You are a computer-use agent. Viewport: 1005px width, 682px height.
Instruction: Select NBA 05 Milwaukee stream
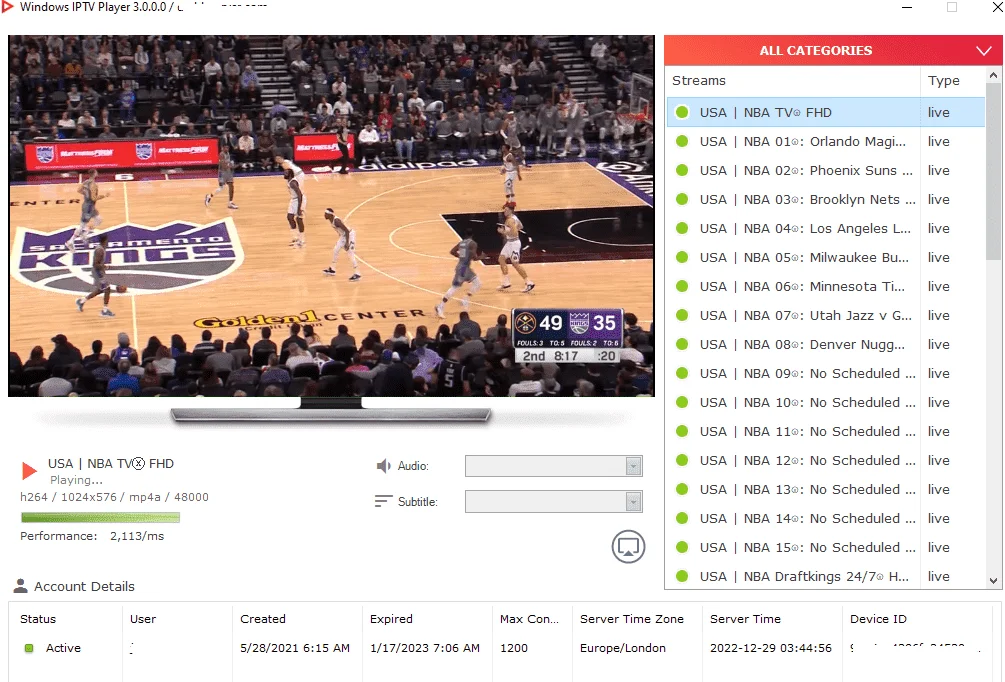pyautogui.click(x=826, y=257)
